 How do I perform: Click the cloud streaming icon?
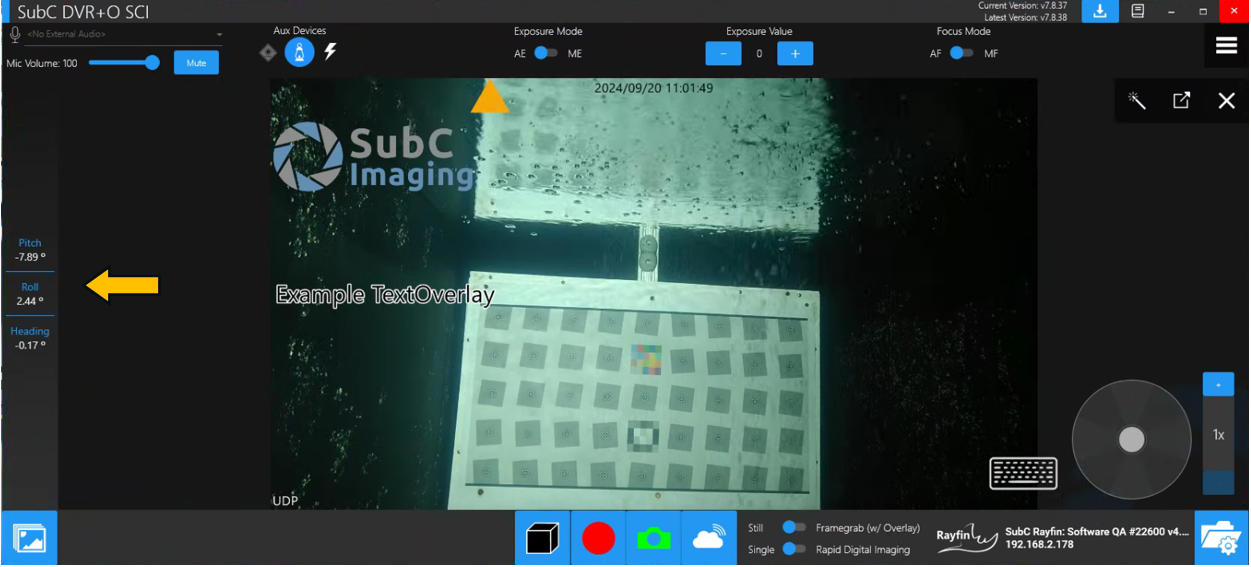(x=708, y=539)
